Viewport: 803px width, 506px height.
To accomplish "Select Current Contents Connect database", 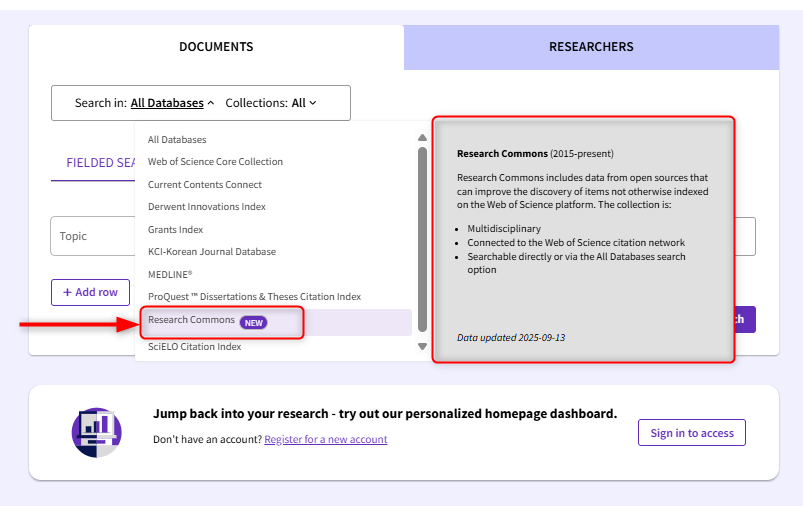I will pyautogui.click(x=205, y=185).
